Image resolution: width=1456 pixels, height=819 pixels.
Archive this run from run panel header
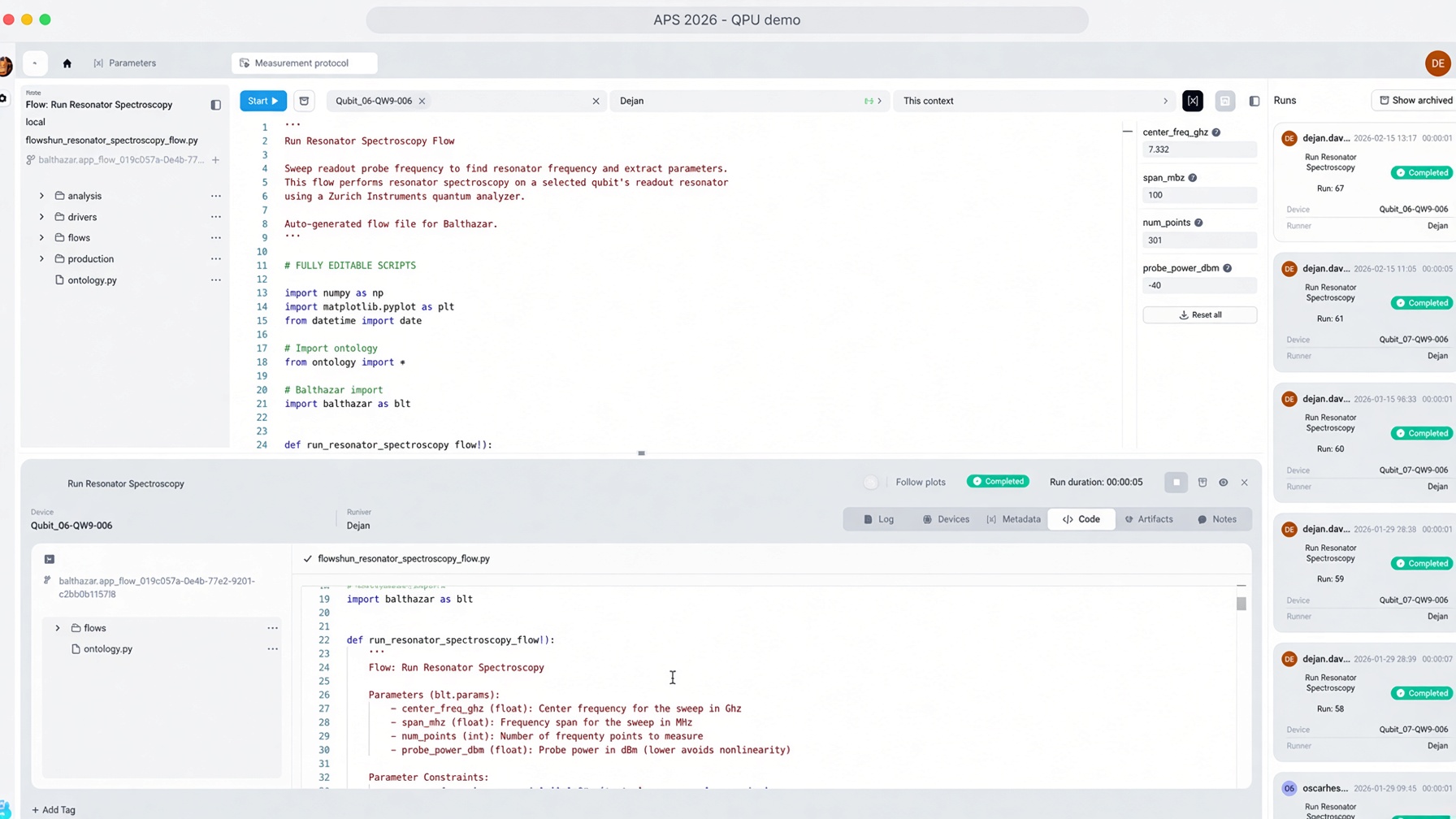tap(1202, 483)
